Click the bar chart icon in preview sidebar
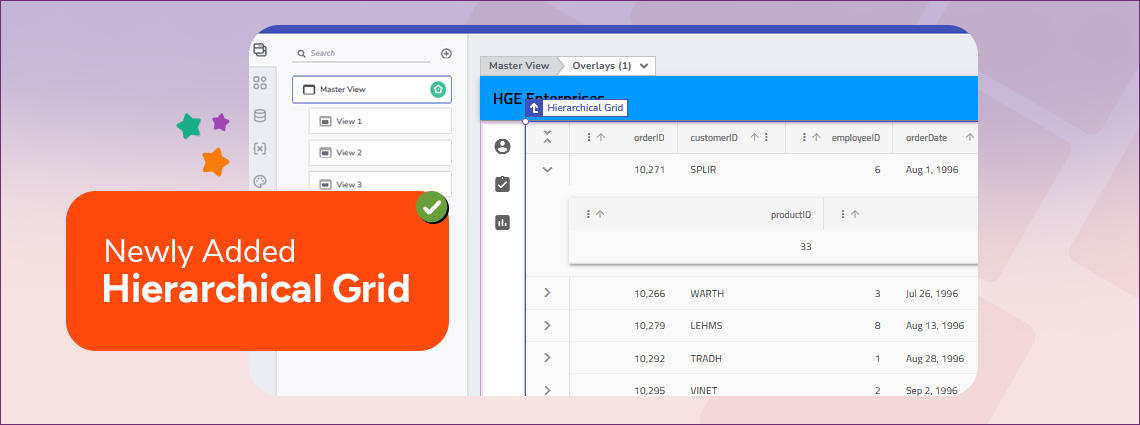The image size is (1140, 425). point(502,222)
